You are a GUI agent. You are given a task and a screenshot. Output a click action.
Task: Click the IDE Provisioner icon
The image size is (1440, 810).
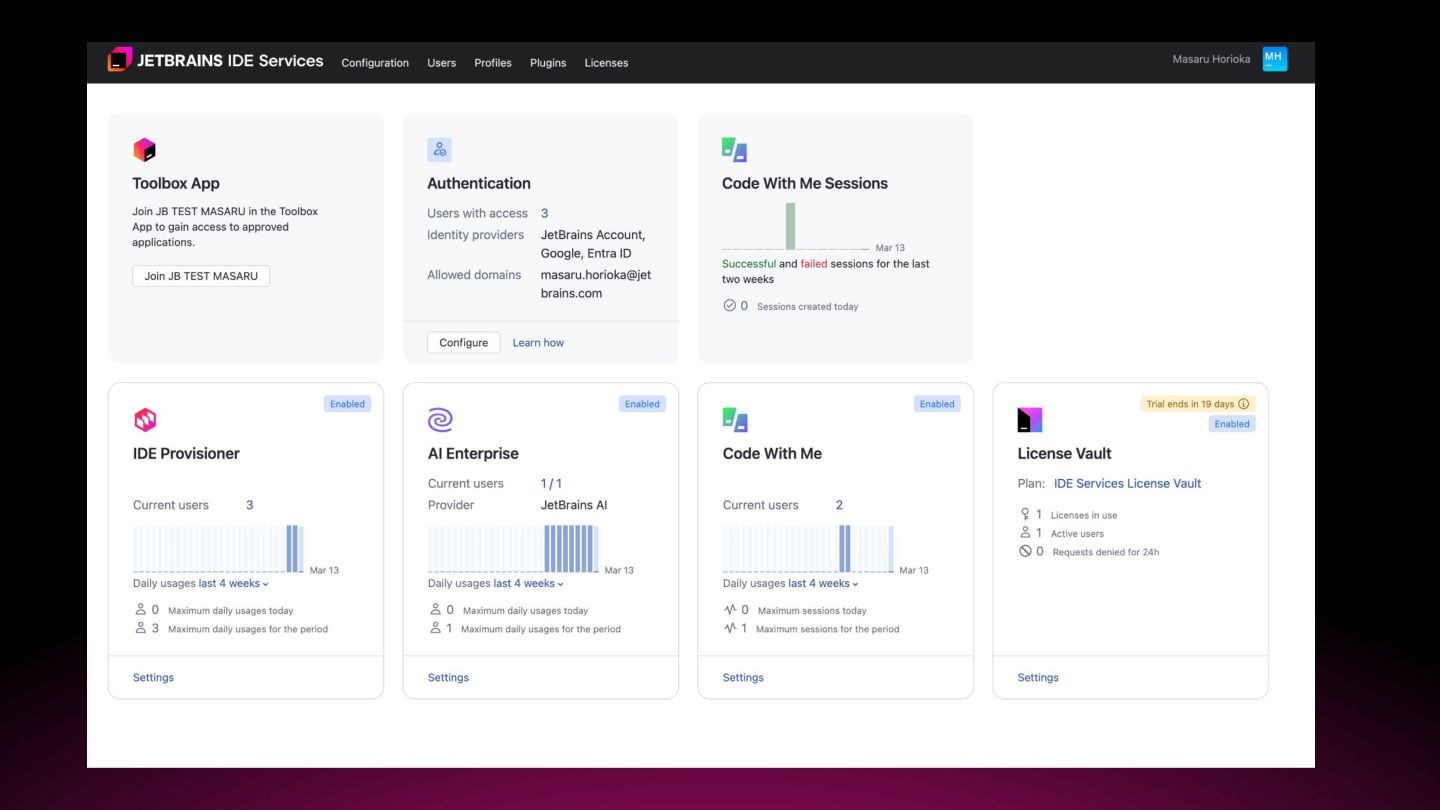click(x=145, y=420)
